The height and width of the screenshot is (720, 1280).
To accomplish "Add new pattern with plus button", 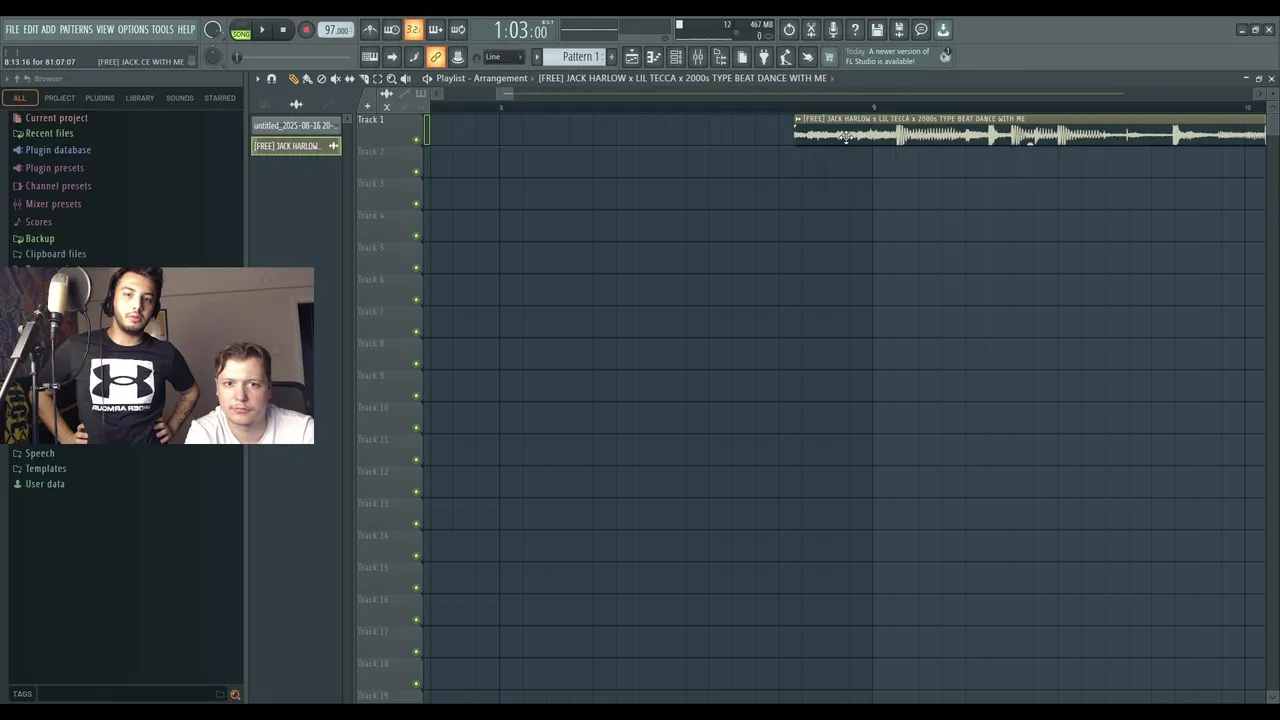I will click(612, 57).
